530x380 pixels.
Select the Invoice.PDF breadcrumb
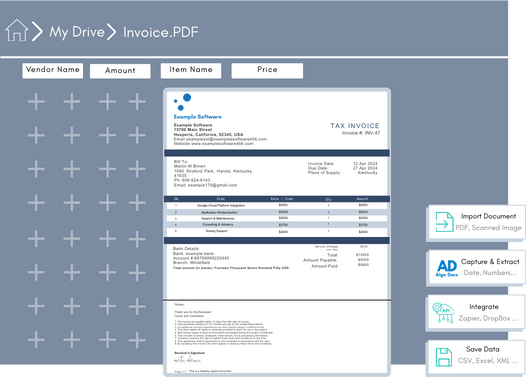(x=161, y=32)
